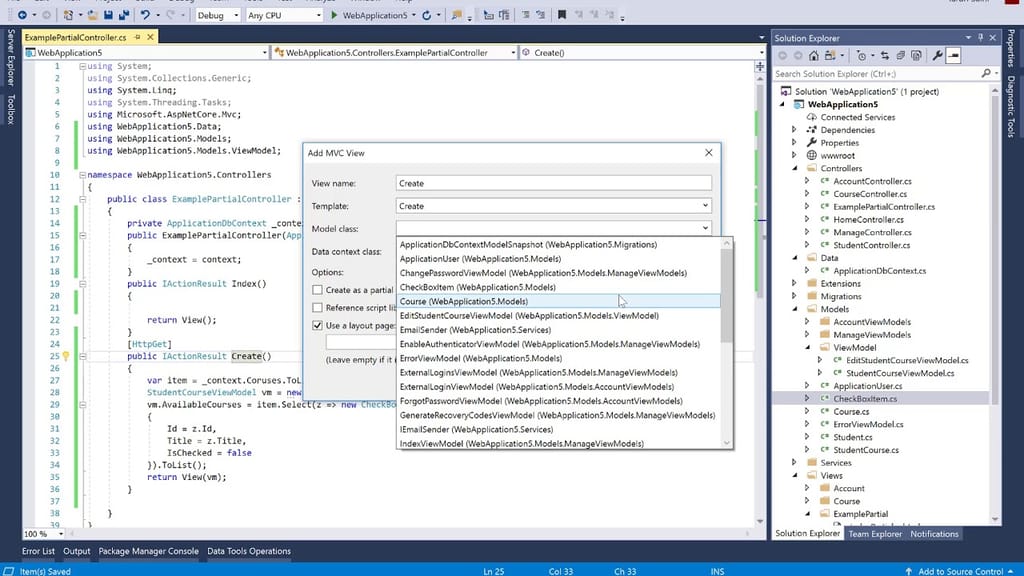Click the Undo icon in the toolbar
This screenshot has height=576, width=1024.
[x=146, y=16]
